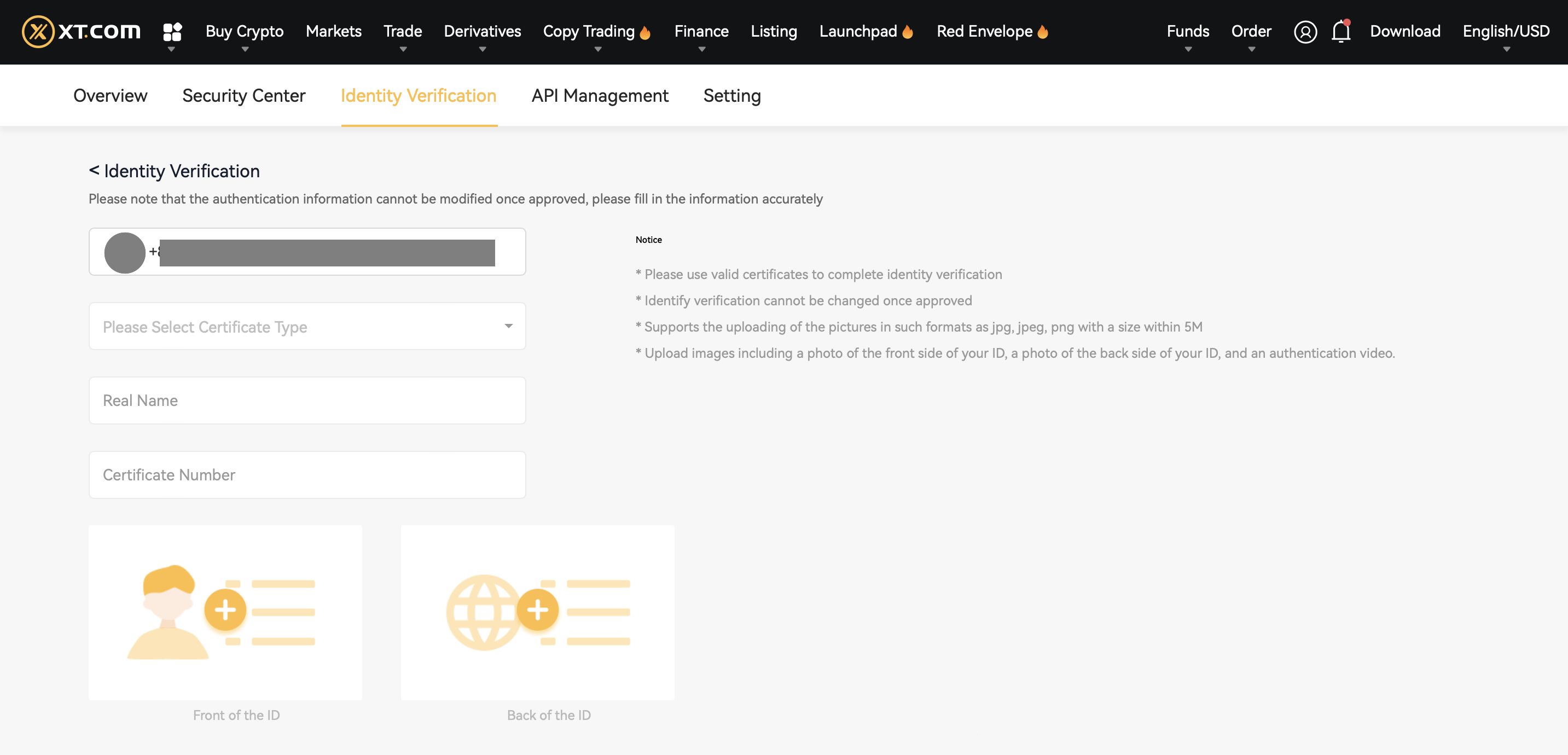Switch to the API Management tab
This screenshot has height=755, width=1568.
click(x=600, y=96)
